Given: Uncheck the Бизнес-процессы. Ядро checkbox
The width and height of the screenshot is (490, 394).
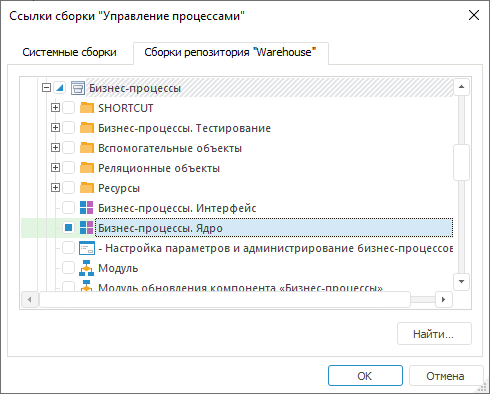Looking at the screenshot, I should point(69,228).
